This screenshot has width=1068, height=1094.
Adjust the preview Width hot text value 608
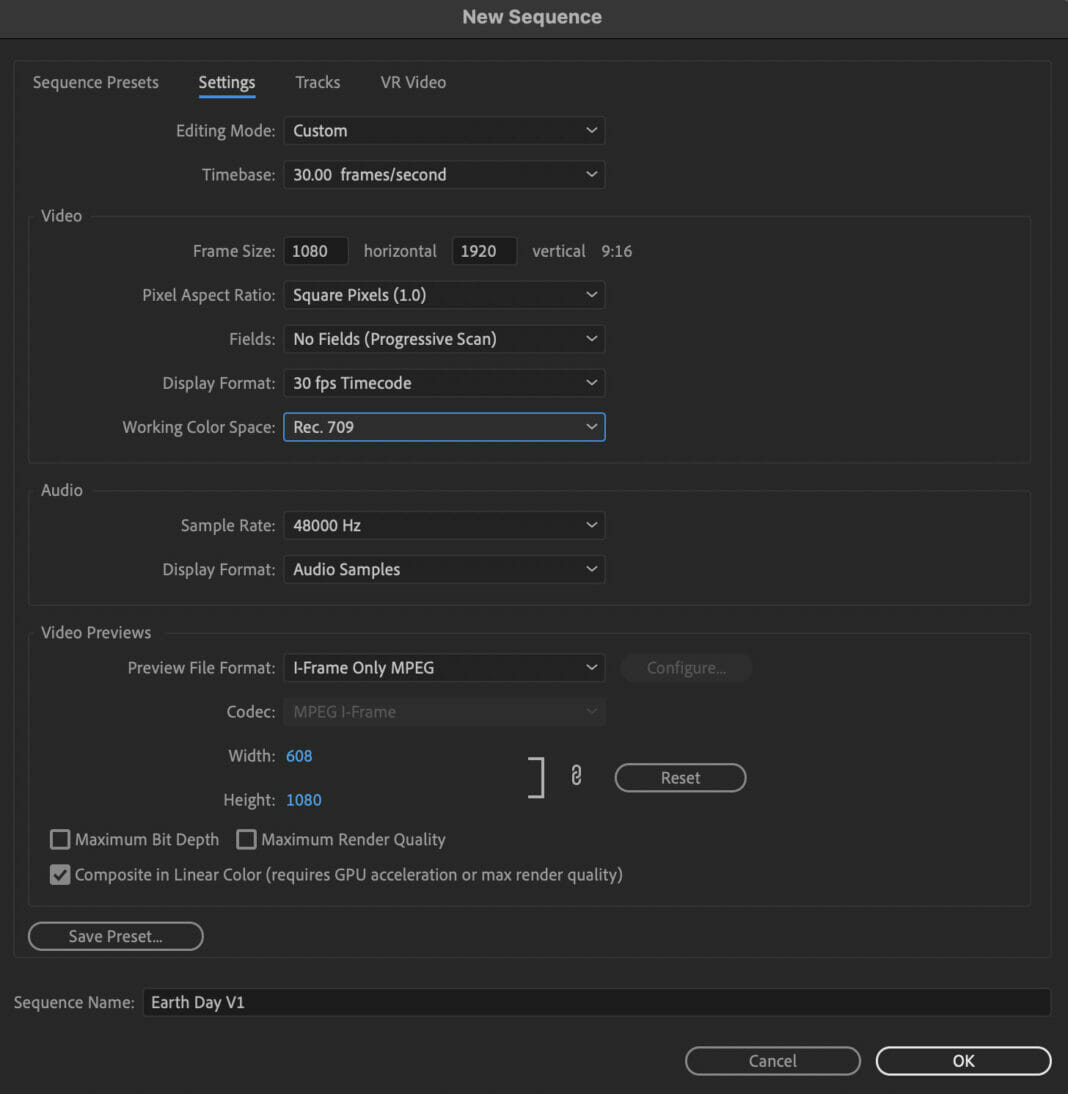tap(299, 755)
